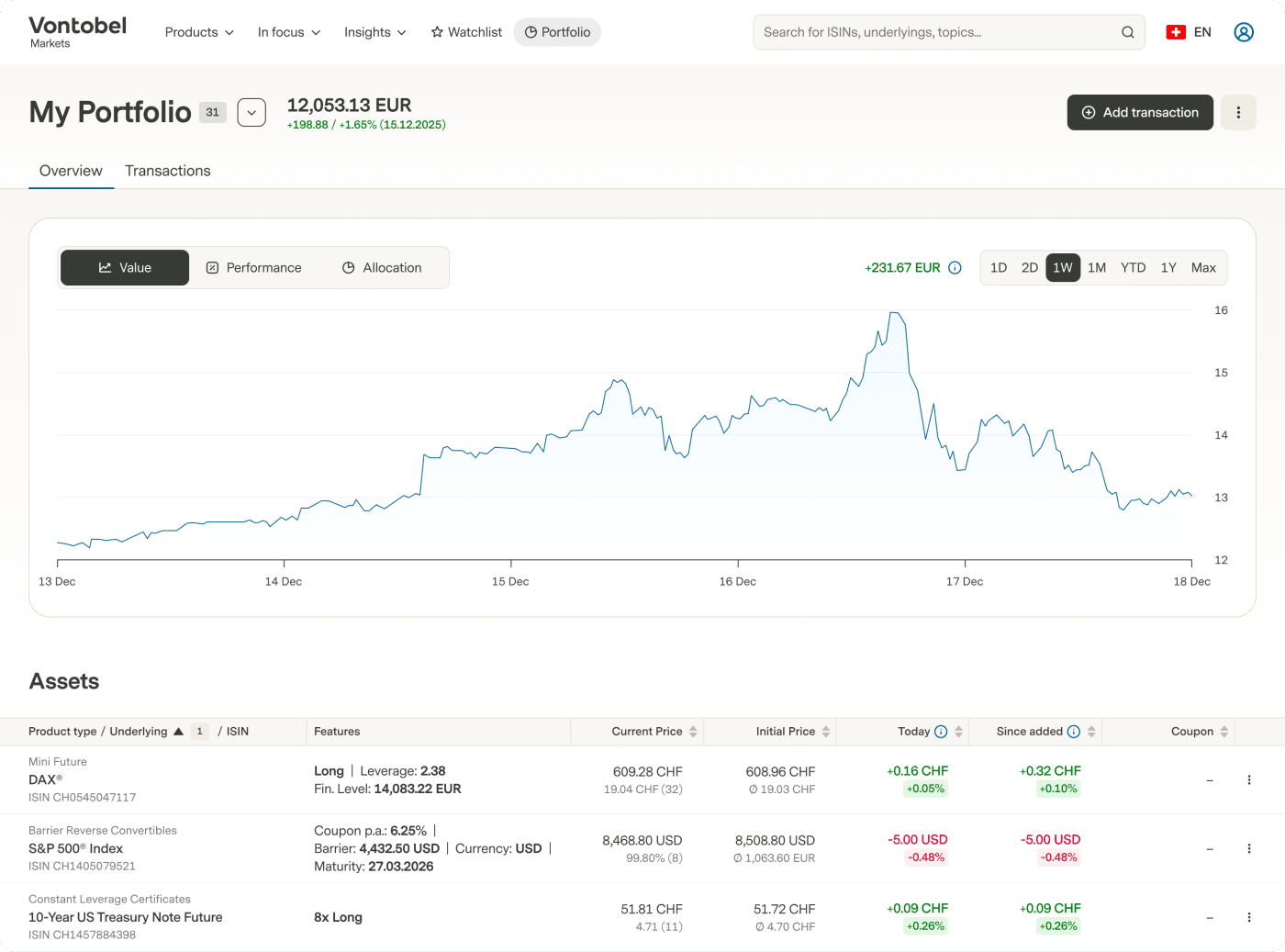This screenshot has height=952, width=1285.
Task: Click the Vontobel Markets logo
Action: pyautogui.click(x=78, y=32)
